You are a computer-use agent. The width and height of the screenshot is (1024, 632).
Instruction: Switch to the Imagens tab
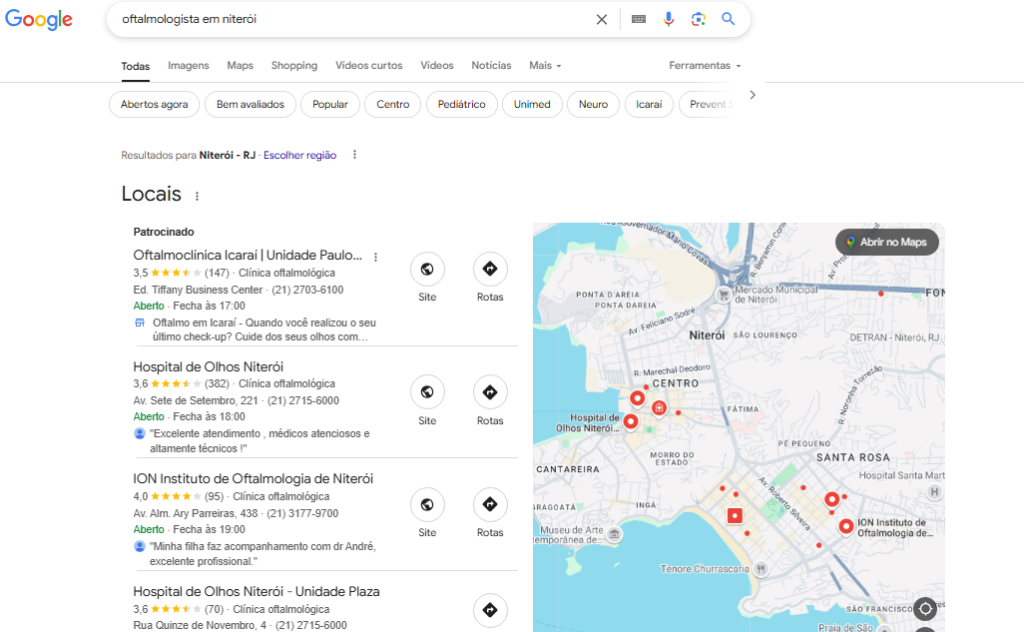click(188, 65)
